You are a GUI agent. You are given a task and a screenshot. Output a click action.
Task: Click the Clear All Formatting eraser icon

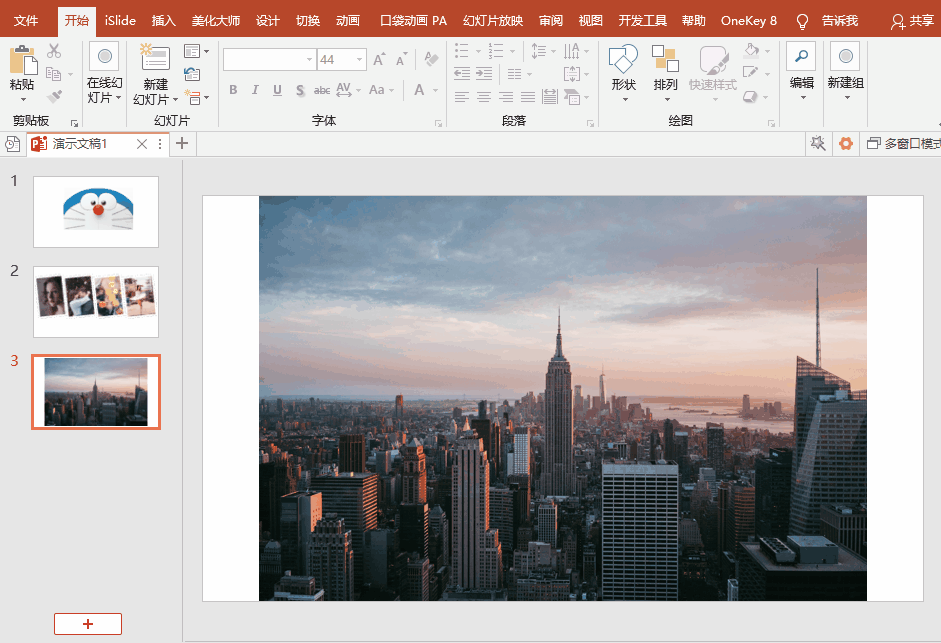click(430, 59)
